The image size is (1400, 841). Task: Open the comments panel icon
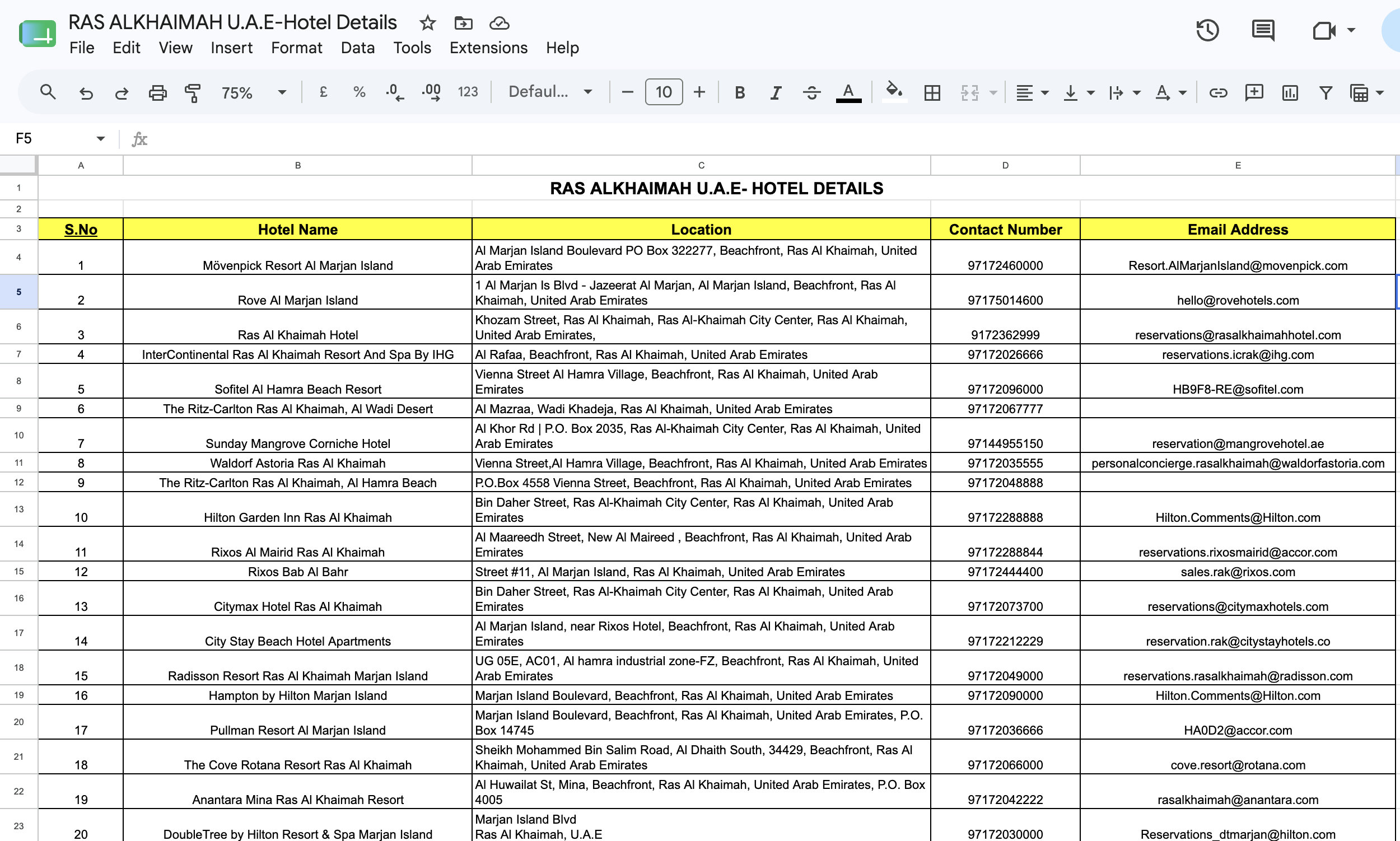point(1263,30)
